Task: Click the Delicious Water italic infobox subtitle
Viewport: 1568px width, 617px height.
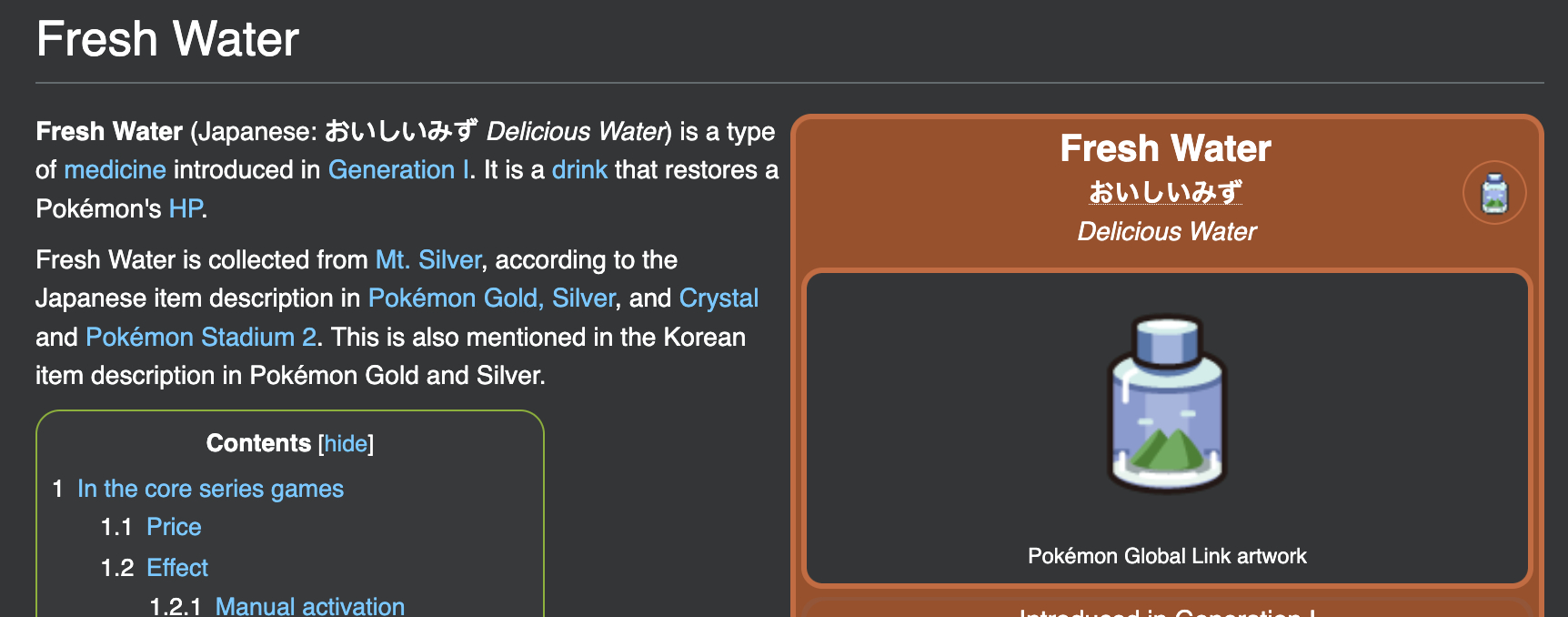Action: click(1167, 232)
